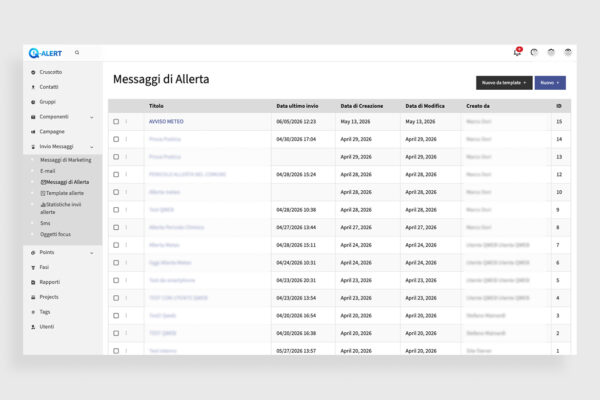This screenshot has height=400, width=600.
Task: Open the Sms submenu item
Action: pos(45,223)
